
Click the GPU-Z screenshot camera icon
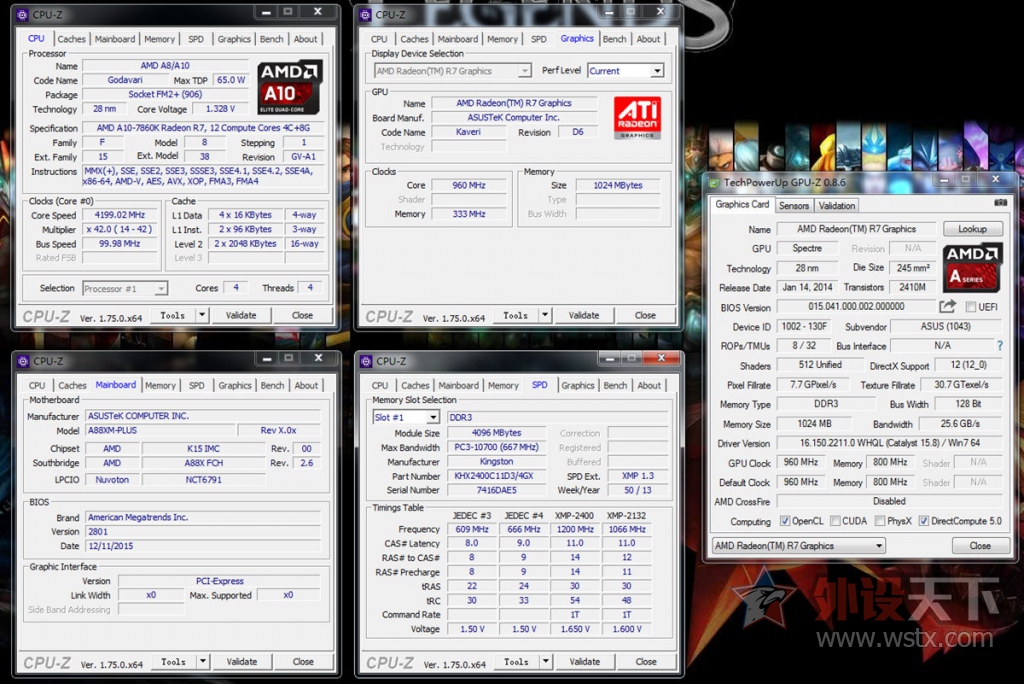click(x=1000, y=203)
